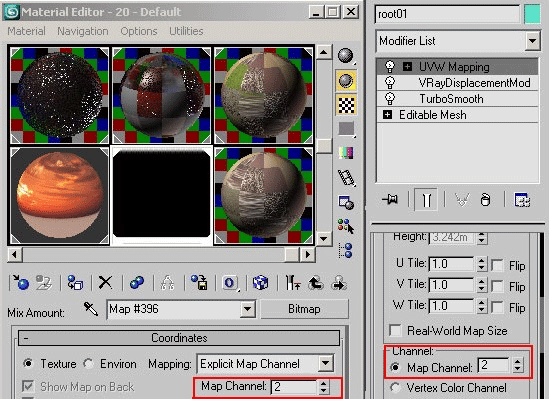
Task: Select the Texture radio button
Action: point(28,363)
